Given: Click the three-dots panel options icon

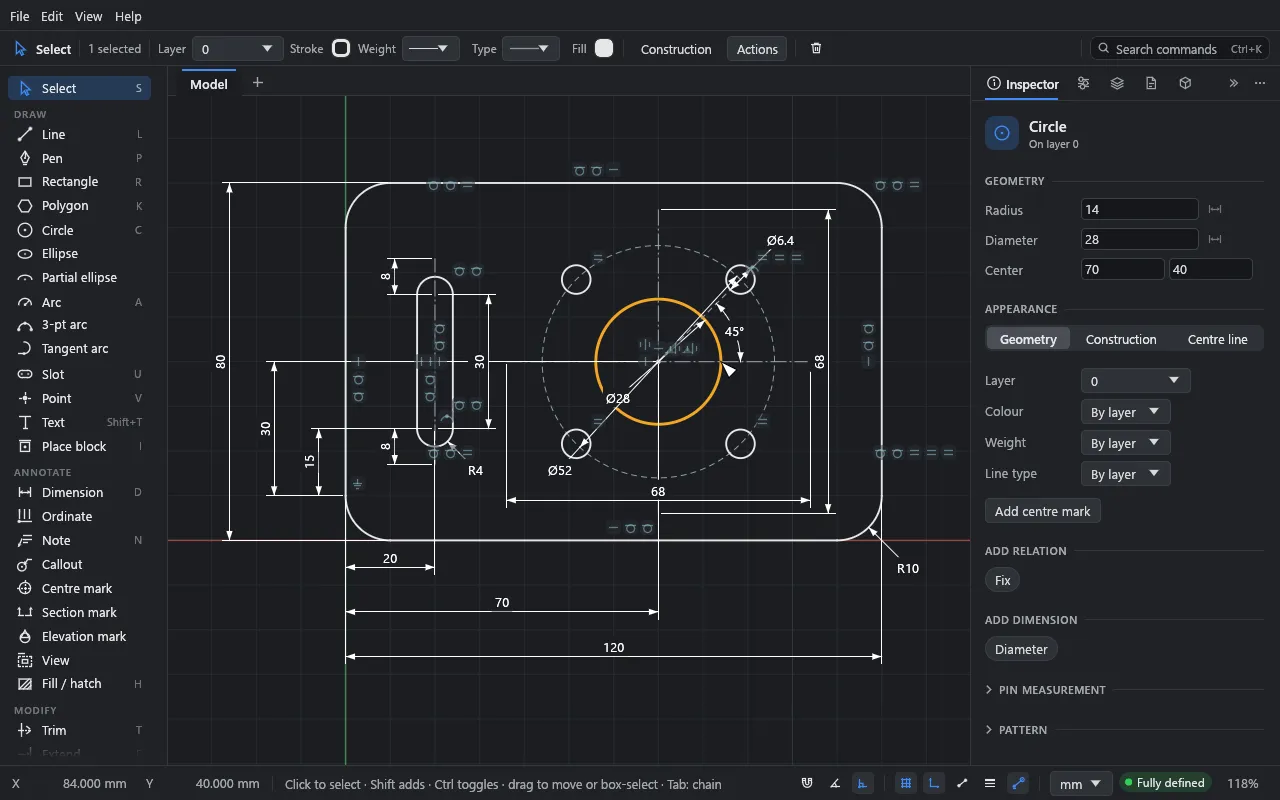Looking at the screenshot, I should click(x=1260, y=84).
